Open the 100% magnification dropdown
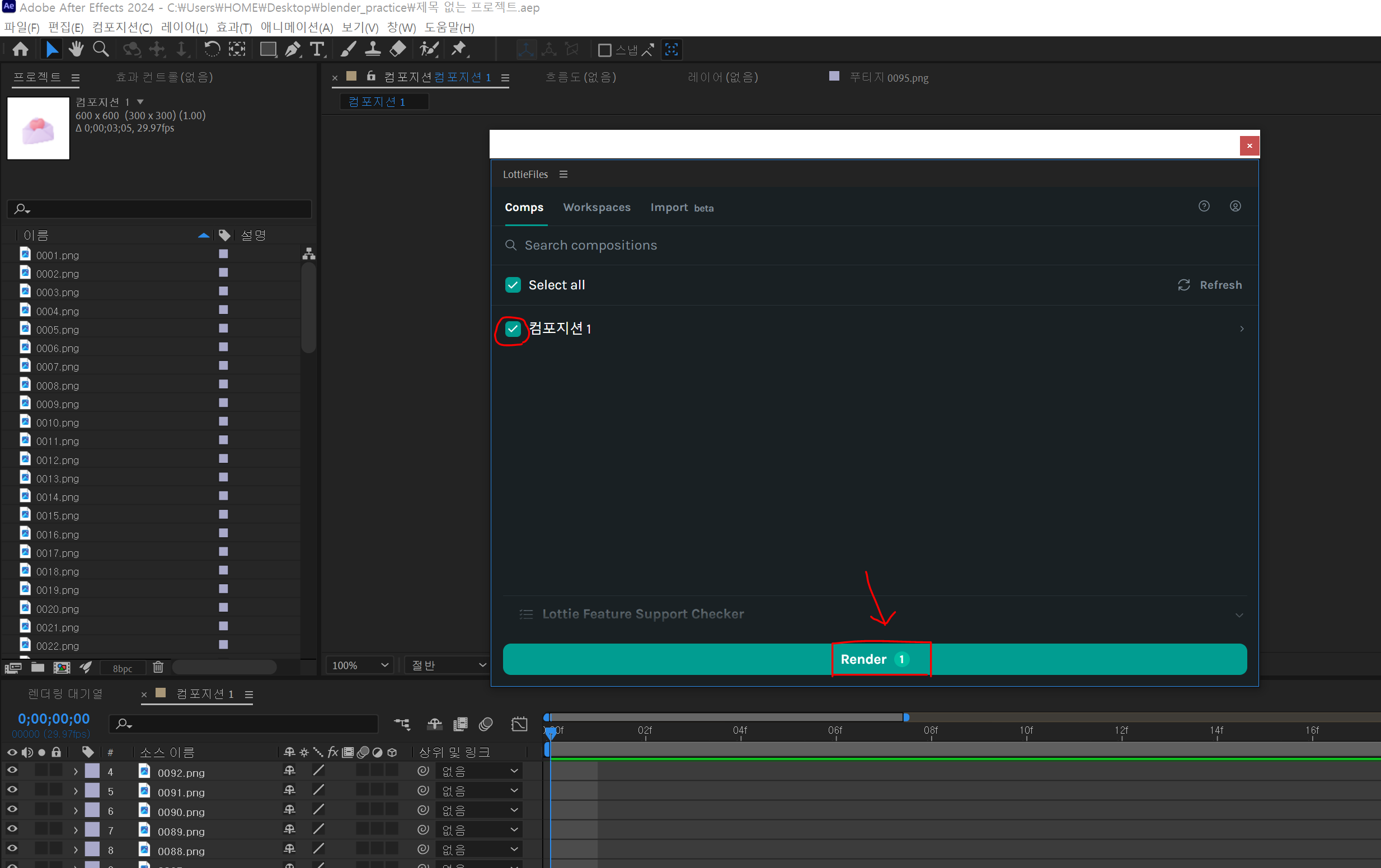The image size is (1381, 868). [360, 665]
